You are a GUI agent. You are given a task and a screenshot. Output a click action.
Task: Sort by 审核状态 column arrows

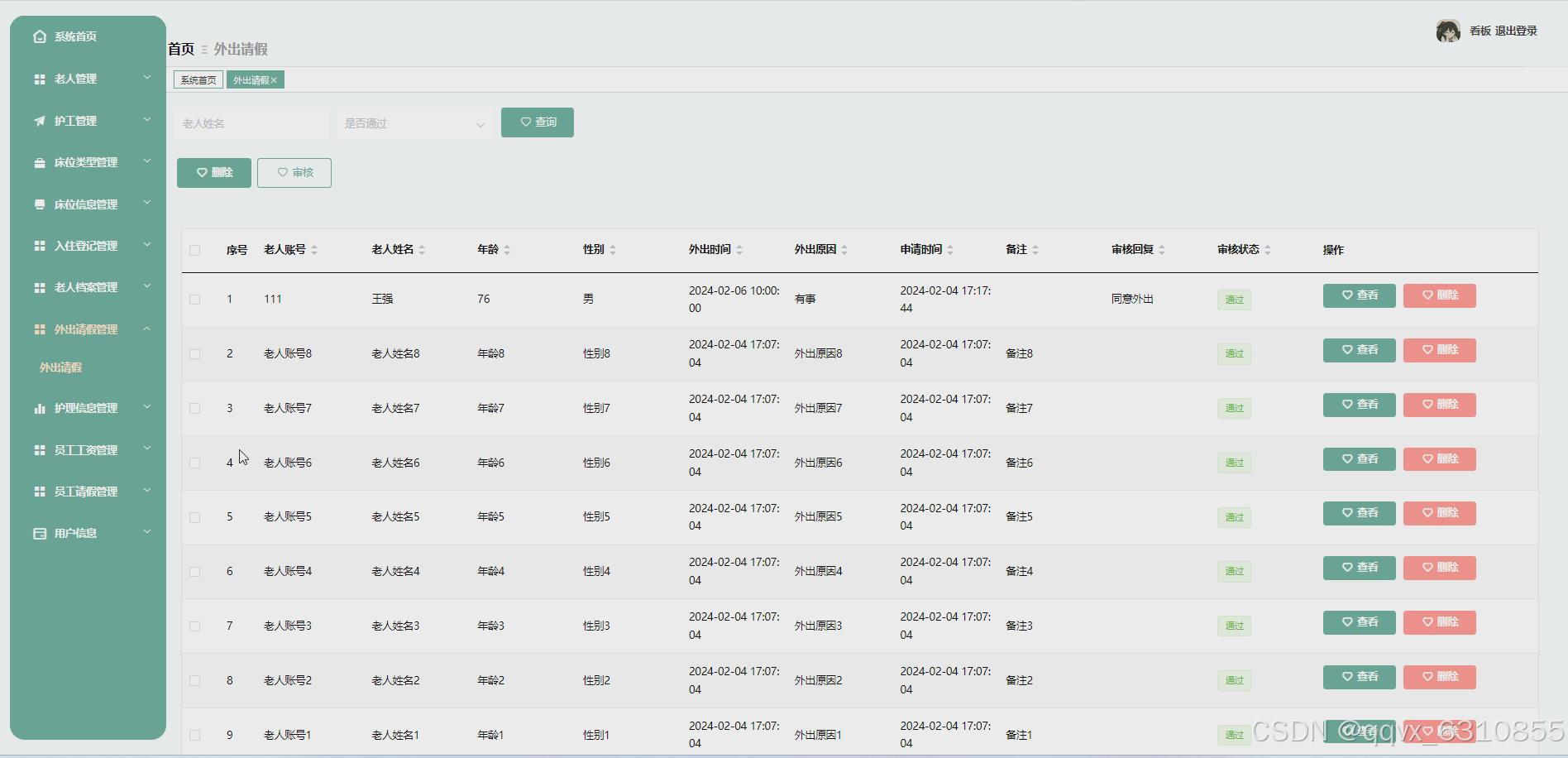click(1268, 250)
